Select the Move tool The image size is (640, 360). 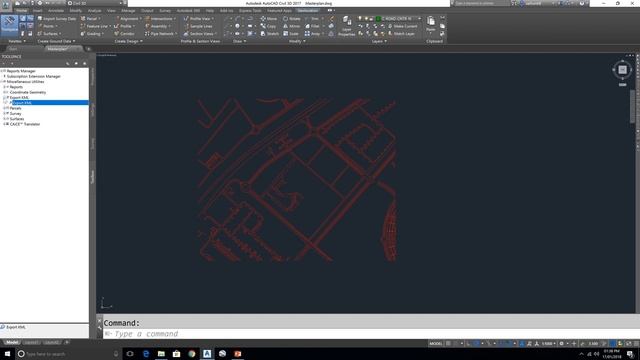(x=269, y=19)
